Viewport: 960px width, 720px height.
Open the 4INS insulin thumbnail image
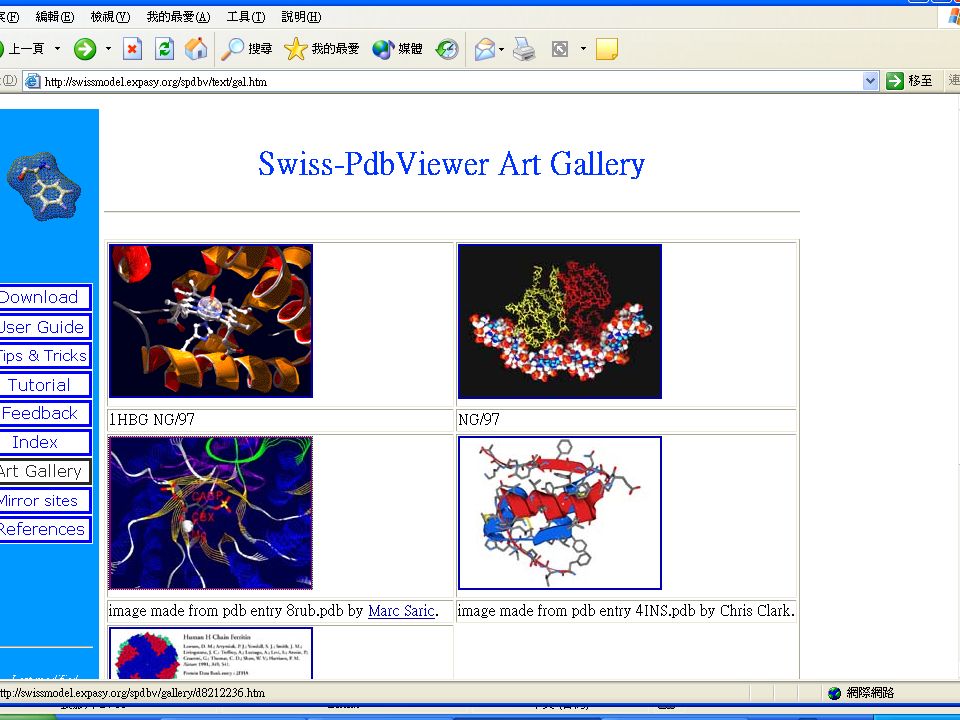click(x=560, y=513)
